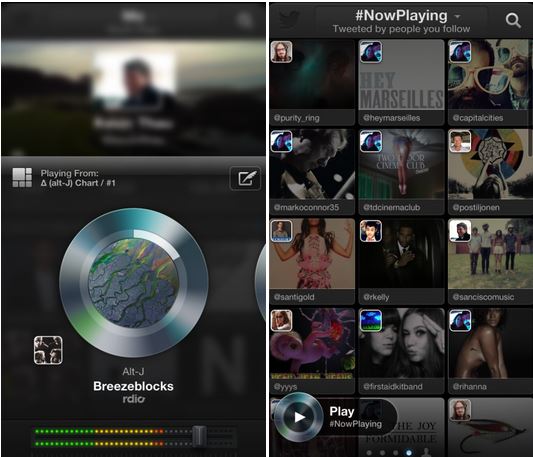This screenshot has height=457, width=533.
Task: Open the chart grid icon beside Playing From
Action: [22, 177]
